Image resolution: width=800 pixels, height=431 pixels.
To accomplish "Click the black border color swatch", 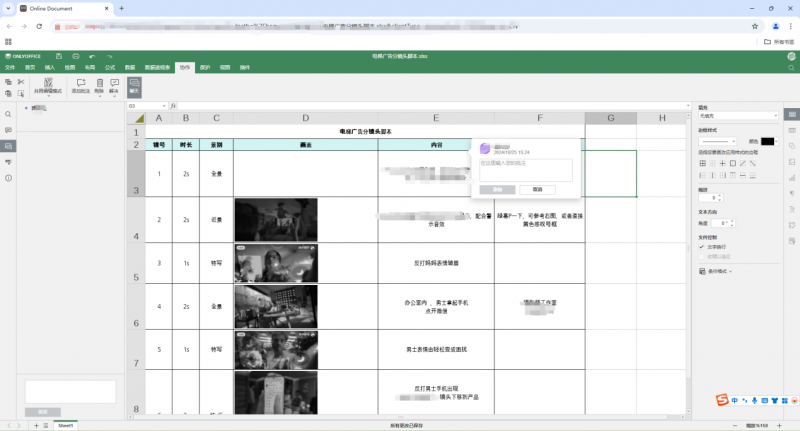I will pos(768,141).
